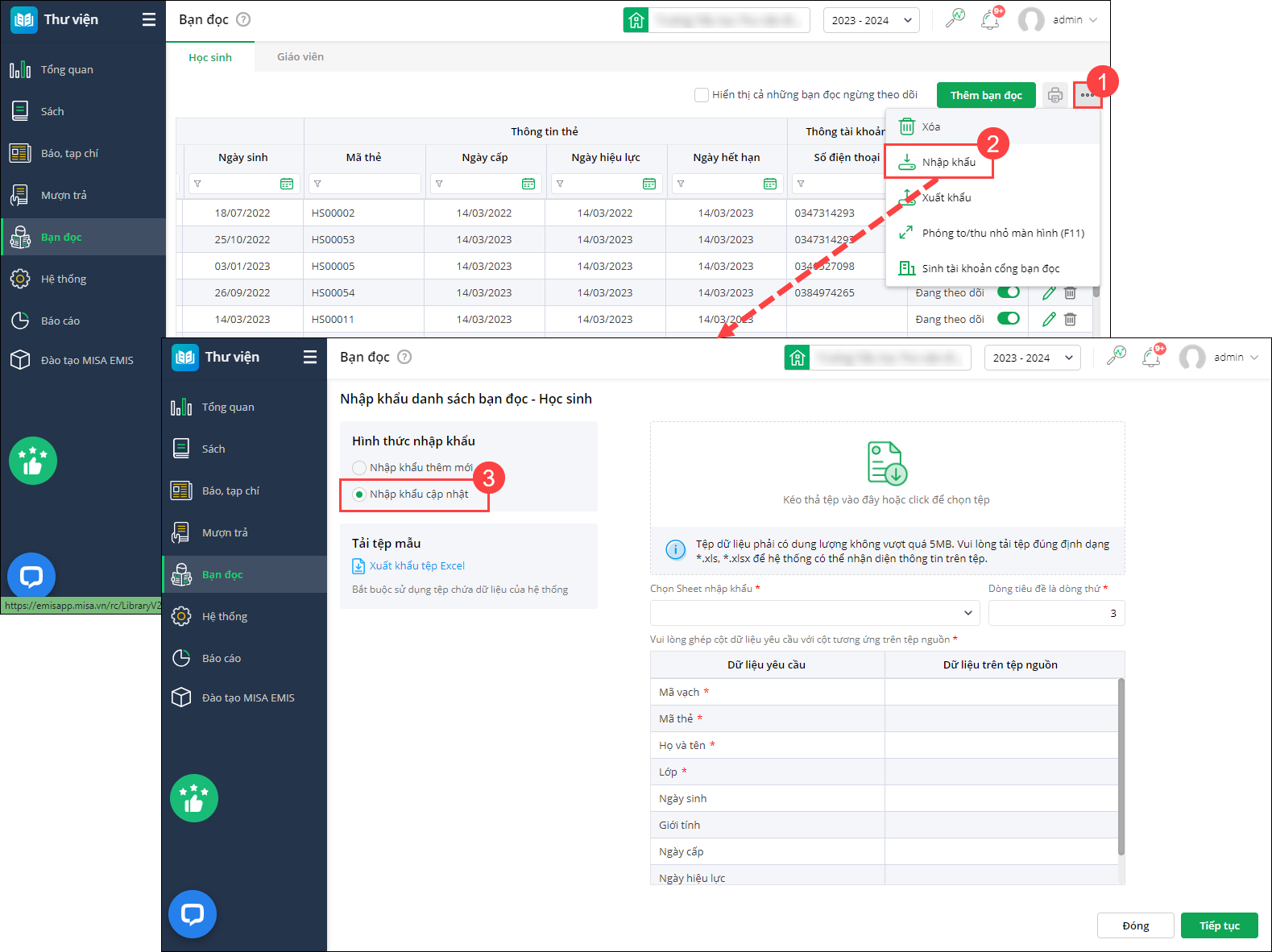This screenshot has width=1272, height=952.
Task: Check Hiển thị cả những bạn đọc ngừng theo dõi
Action: click(x=701, y=95)
